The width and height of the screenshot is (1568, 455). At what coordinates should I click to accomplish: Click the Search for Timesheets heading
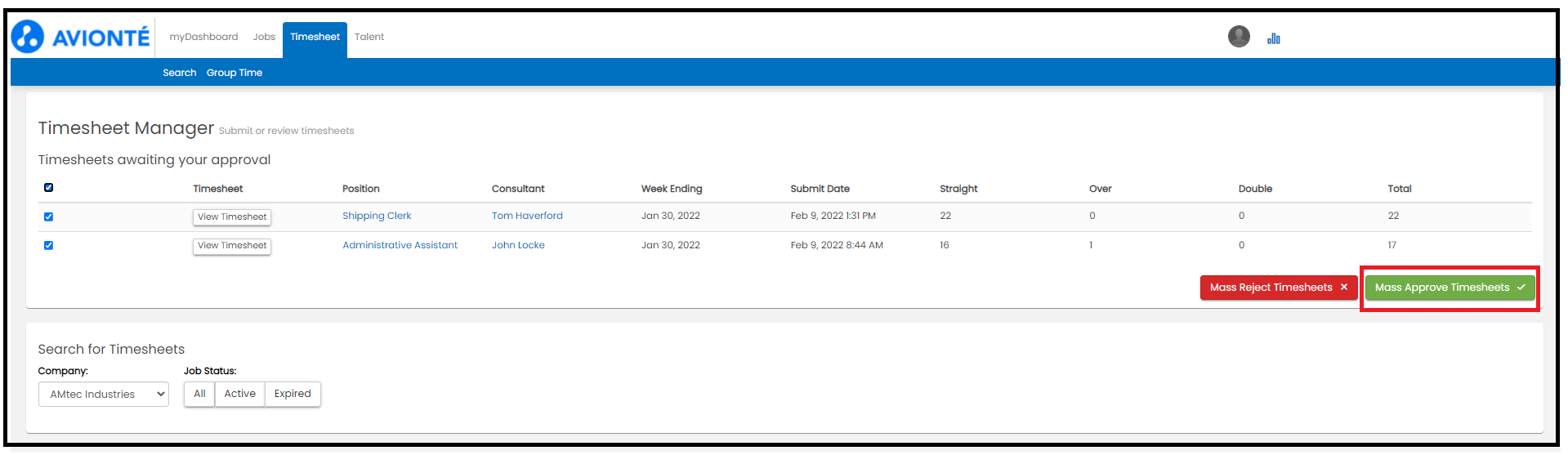coord(111,350)
